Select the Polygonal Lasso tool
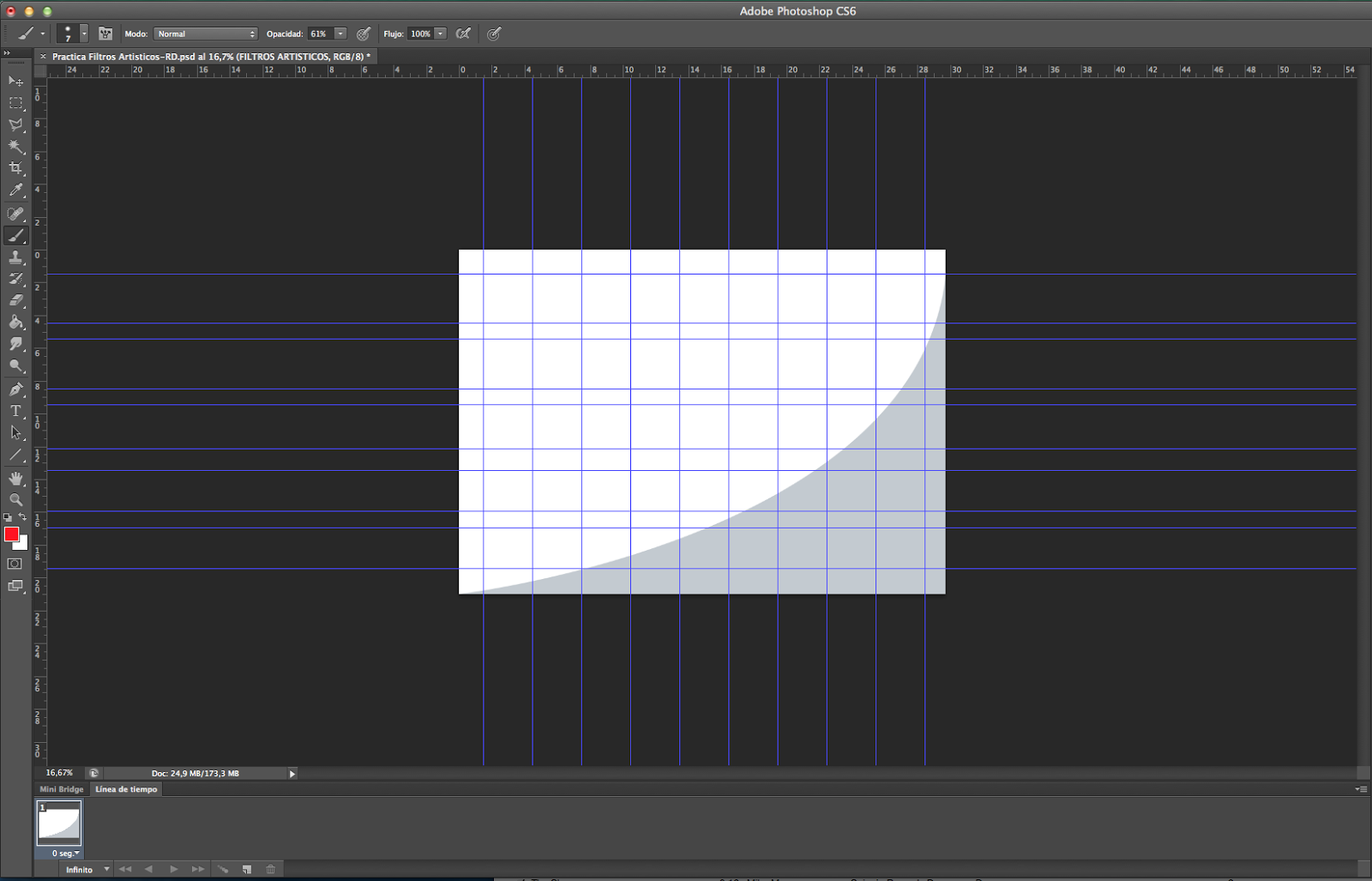1372x881 pixels. (x=15, y=125)
